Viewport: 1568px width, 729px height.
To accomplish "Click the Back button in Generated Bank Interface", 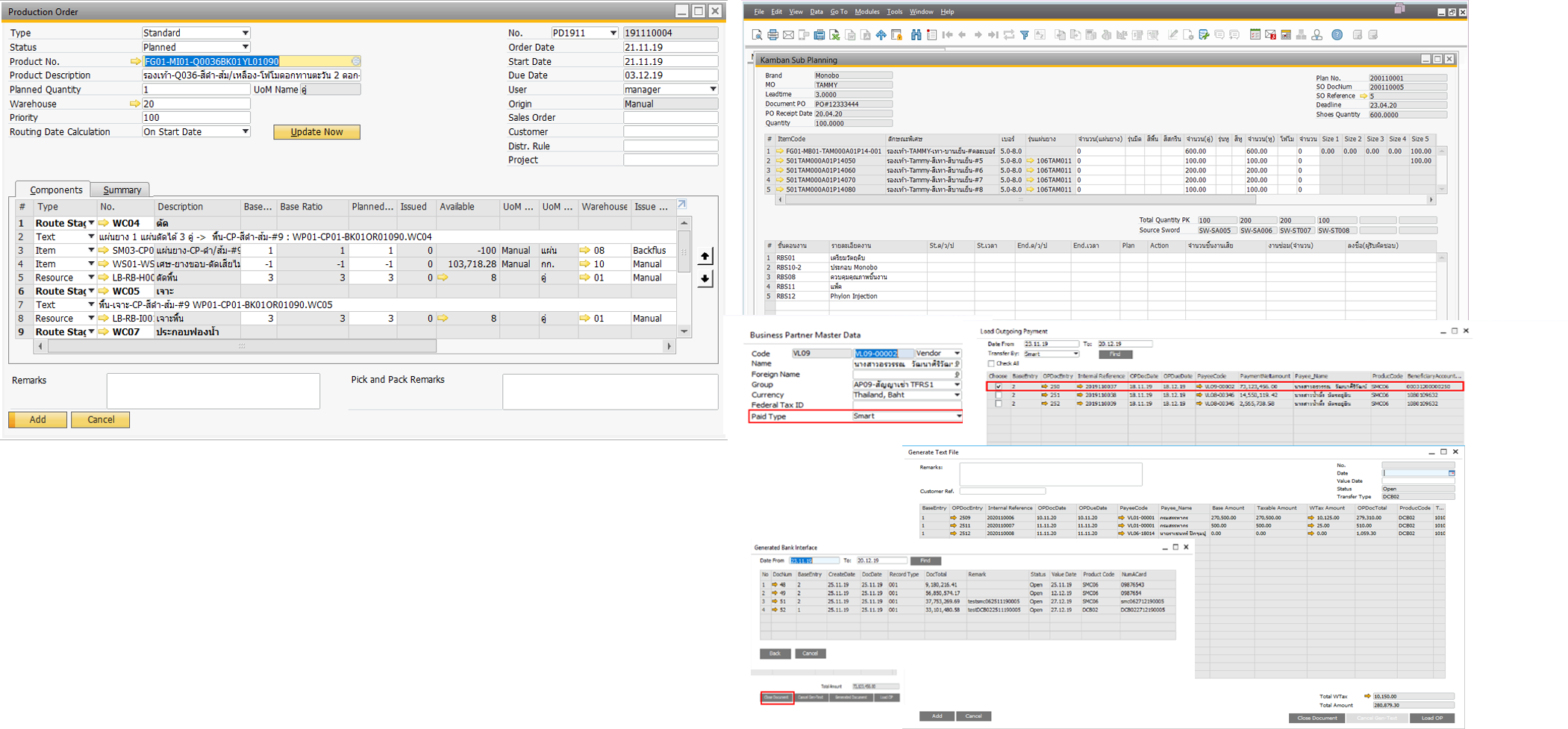I will tap(775, 654).
